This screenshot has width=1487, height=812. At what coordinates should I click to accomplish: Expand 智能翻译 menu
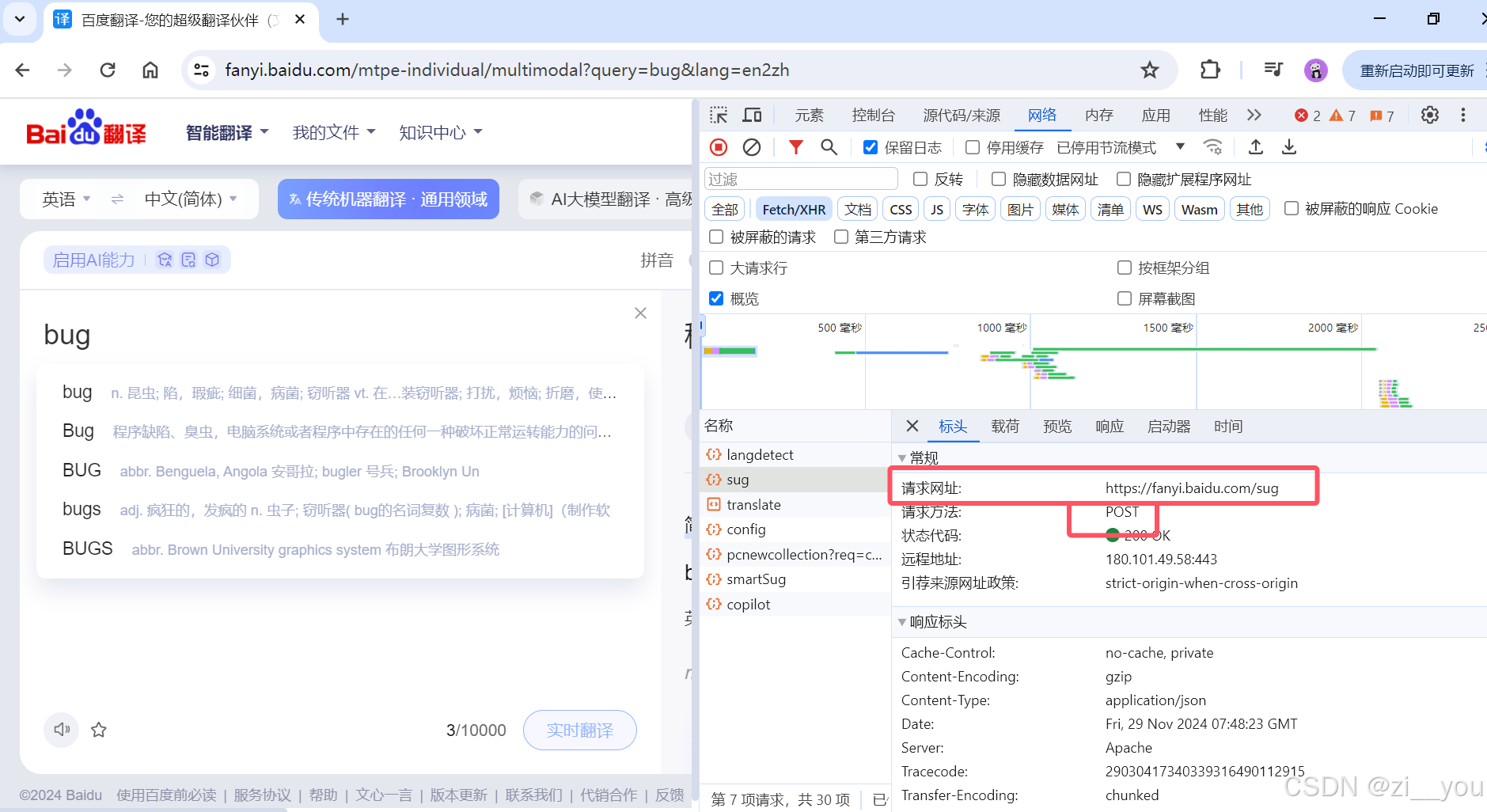pos(227,133)
